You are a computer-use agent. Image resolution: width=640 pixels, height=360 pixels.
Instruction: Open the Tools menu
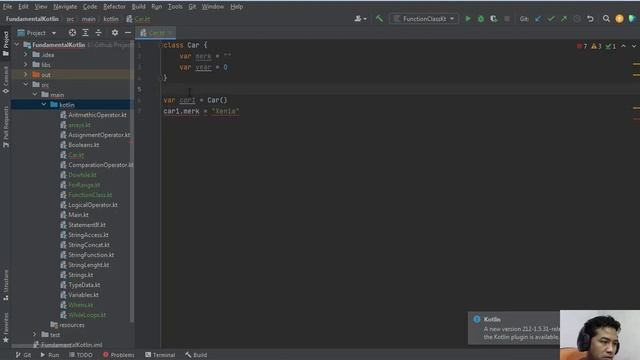[x=175, y=7]
